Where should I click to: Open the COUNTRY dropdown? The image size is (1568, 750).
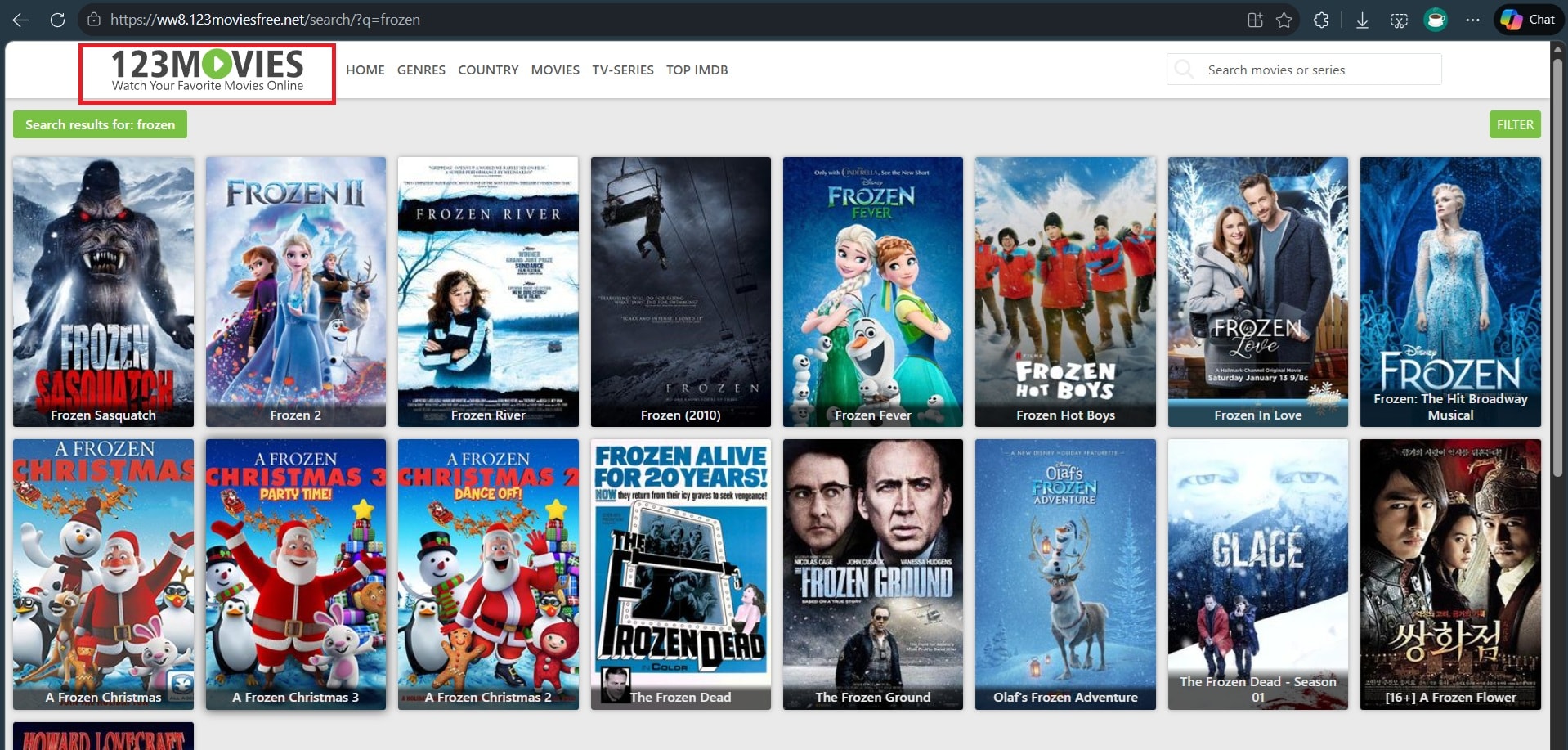487,70
